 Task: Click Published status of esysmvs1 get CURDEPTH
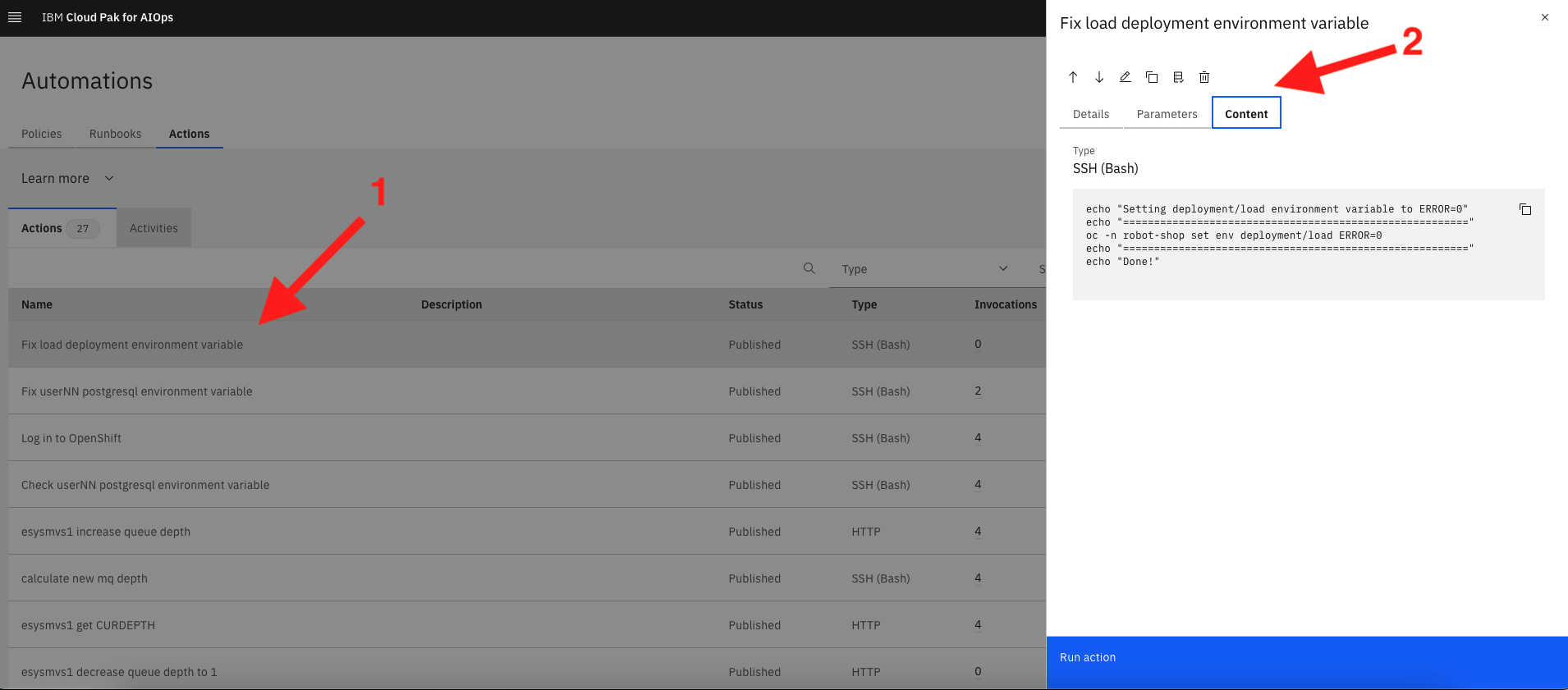pos(754,625)
